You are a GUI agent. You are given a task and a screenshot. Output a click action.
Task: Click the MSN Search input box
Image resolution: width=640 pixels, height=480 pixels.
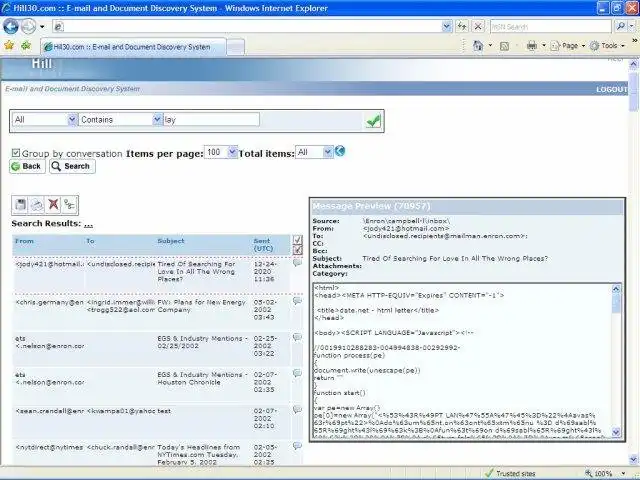point(551,27)
